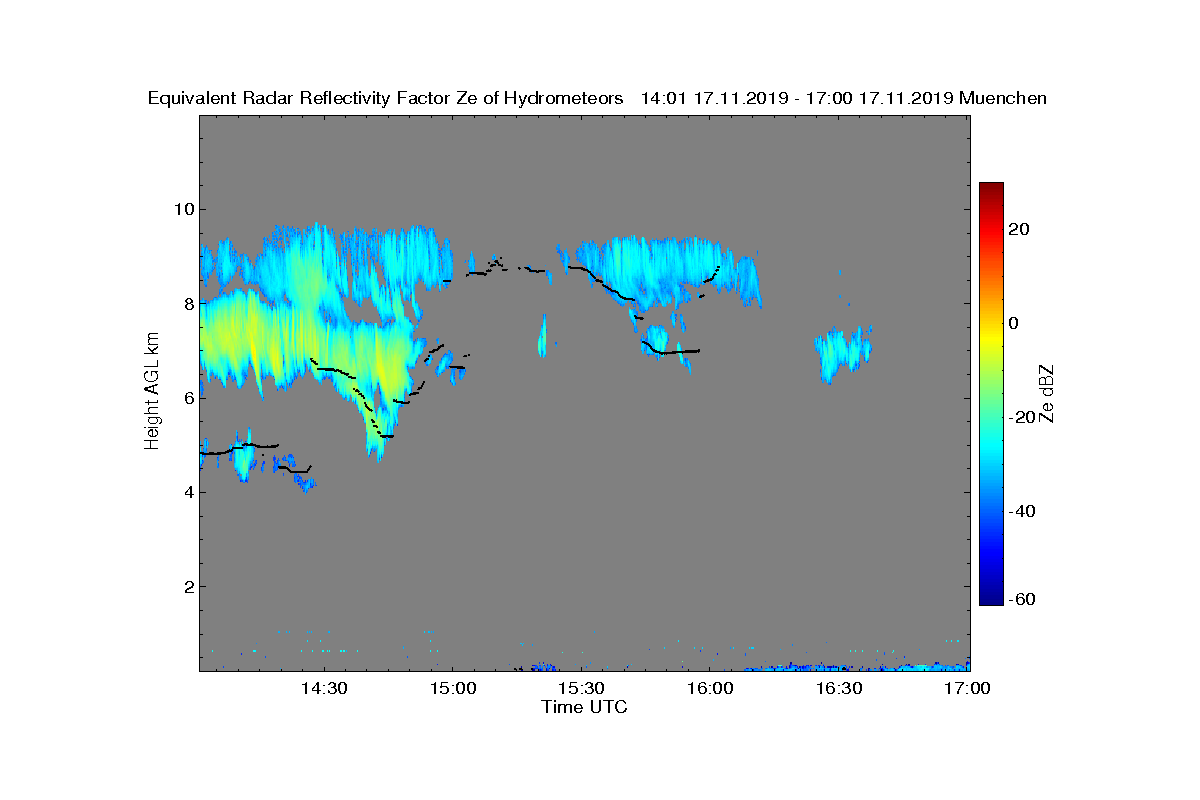Click the colorbar value '-20'
Image resolution: width=1200 pixels, height=800 pixels.
[1022, 417]
